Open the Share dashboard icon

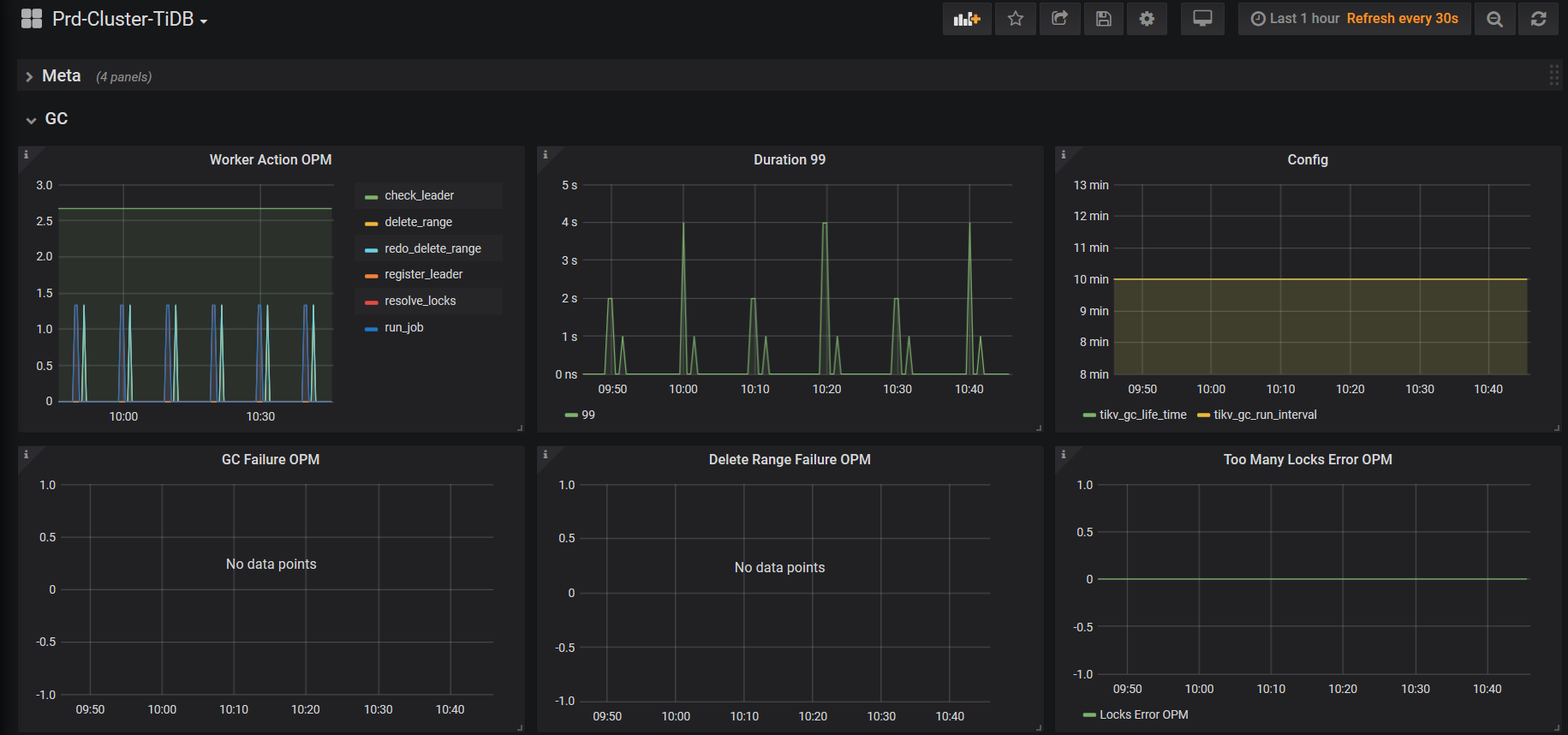point(1059,19)
